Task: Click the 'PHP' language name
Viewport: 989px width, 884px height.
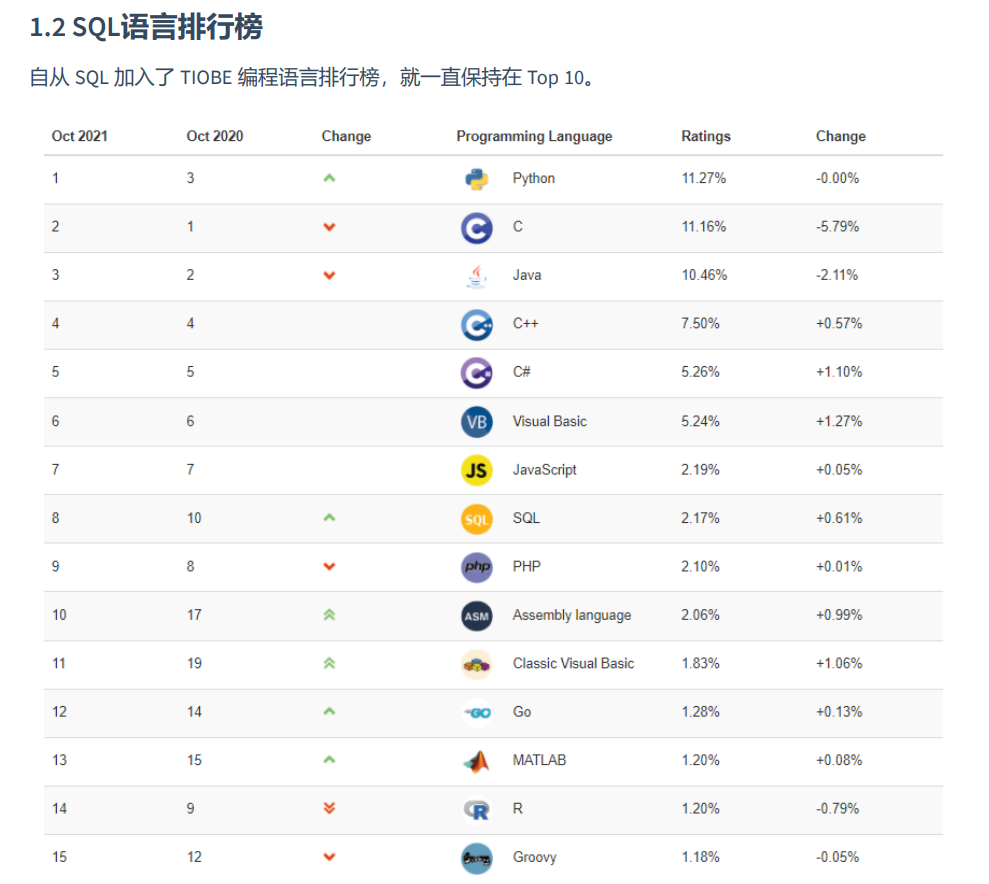Action: [527, 566]
